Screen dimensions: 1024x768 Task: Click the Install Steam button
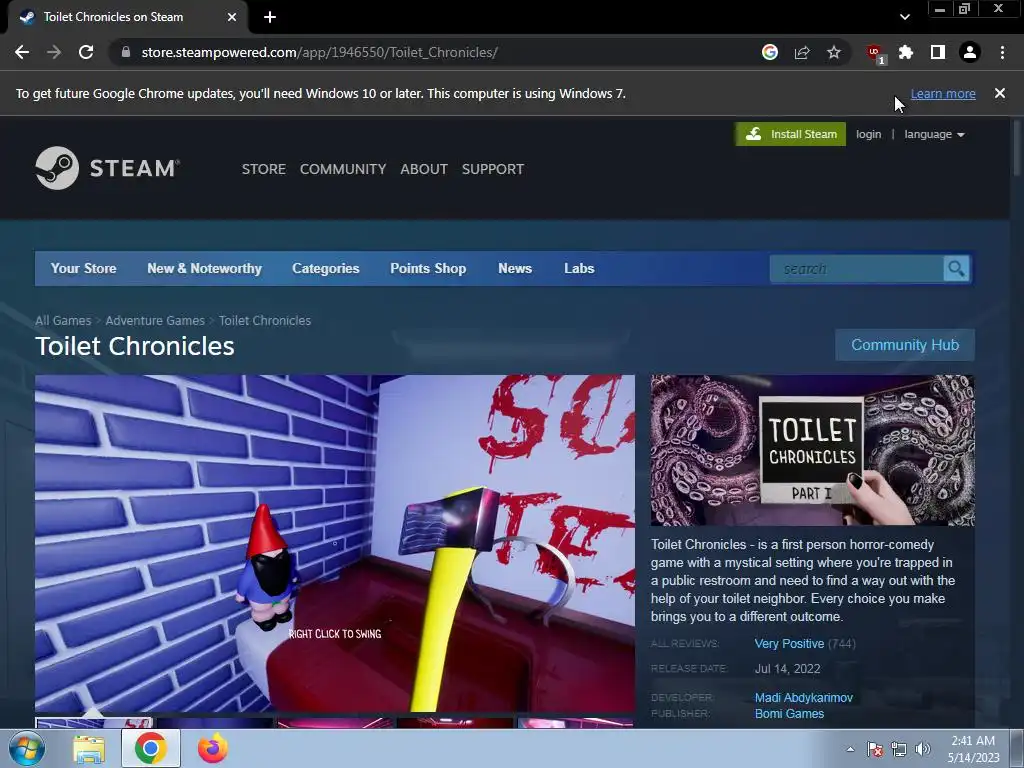(x=790, y=134)
